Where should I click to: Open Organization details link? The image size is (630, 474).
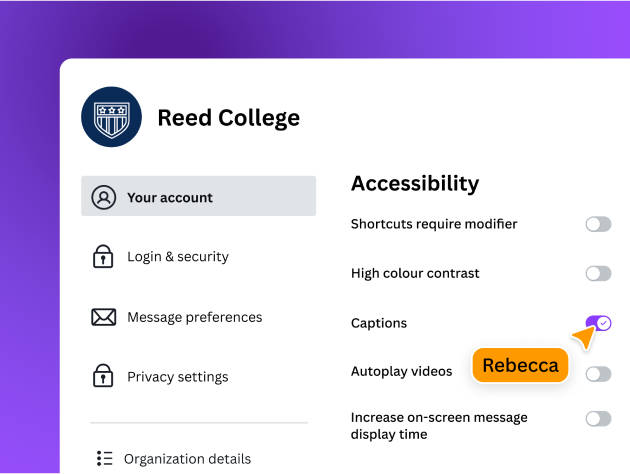click(187, 459)
